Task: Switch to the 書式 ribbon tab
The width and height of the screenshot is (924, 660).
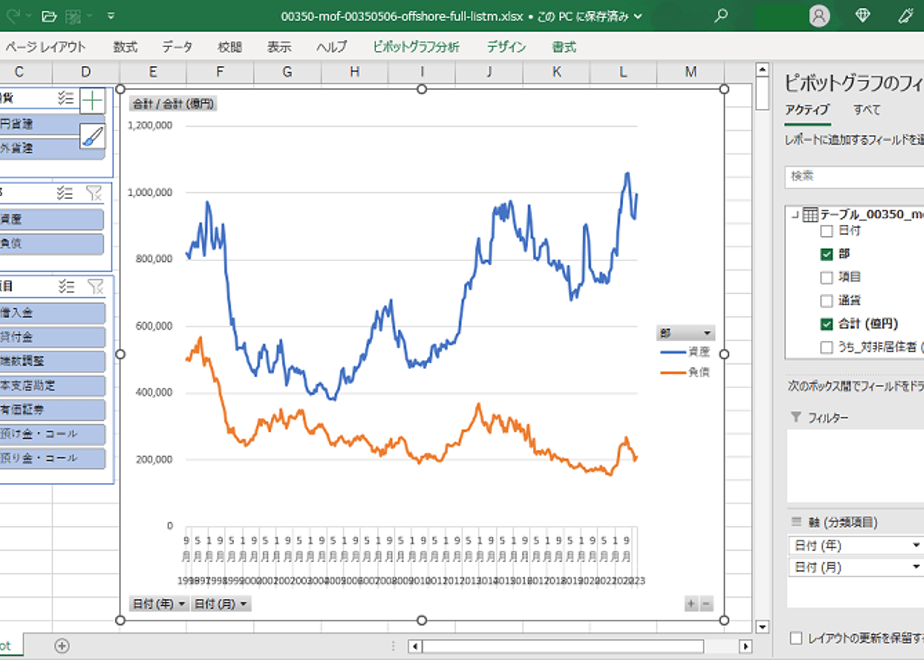Action: [563, 47]
